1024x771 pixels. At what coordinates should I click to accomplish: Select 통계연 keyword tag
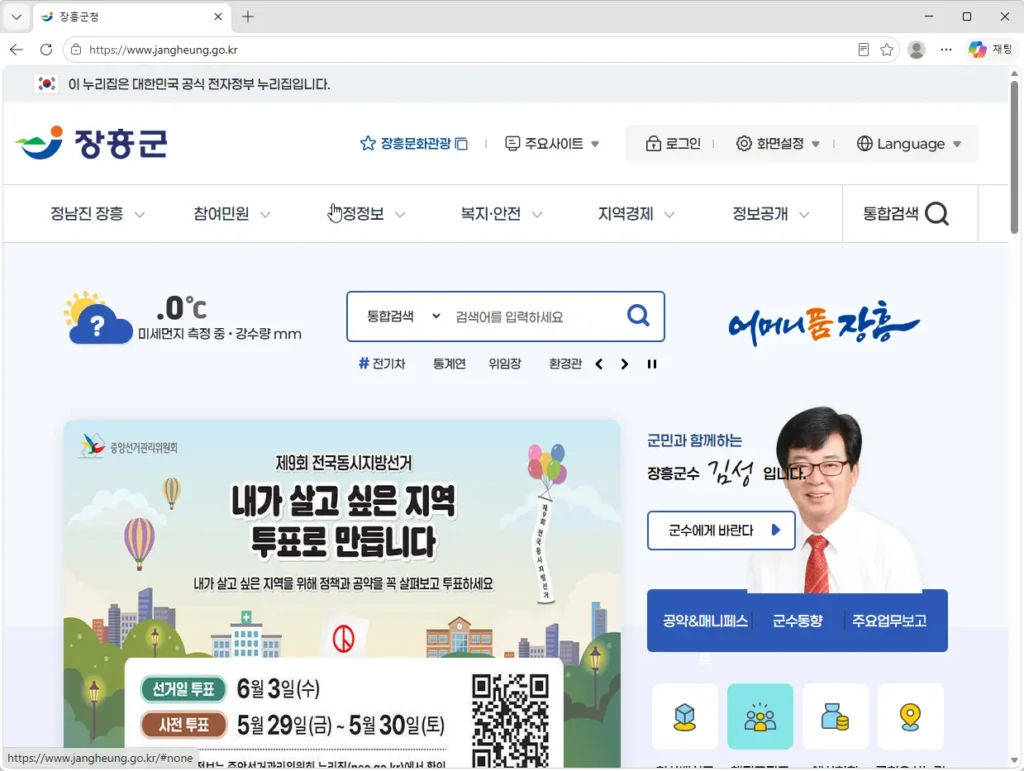449,364
